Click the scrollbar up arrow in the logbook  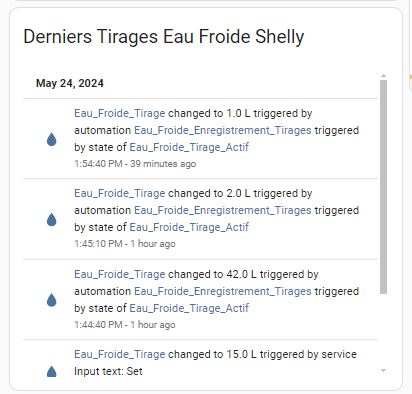383,76
